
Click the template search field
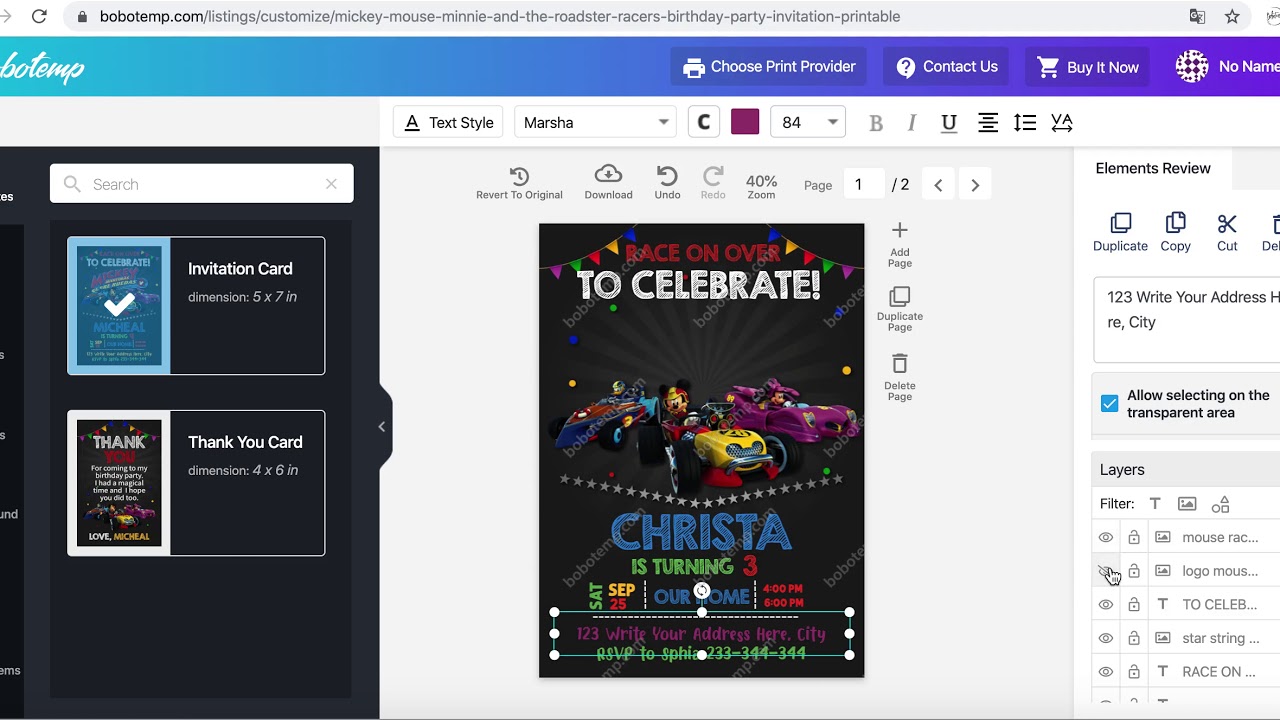coord(202,184)
